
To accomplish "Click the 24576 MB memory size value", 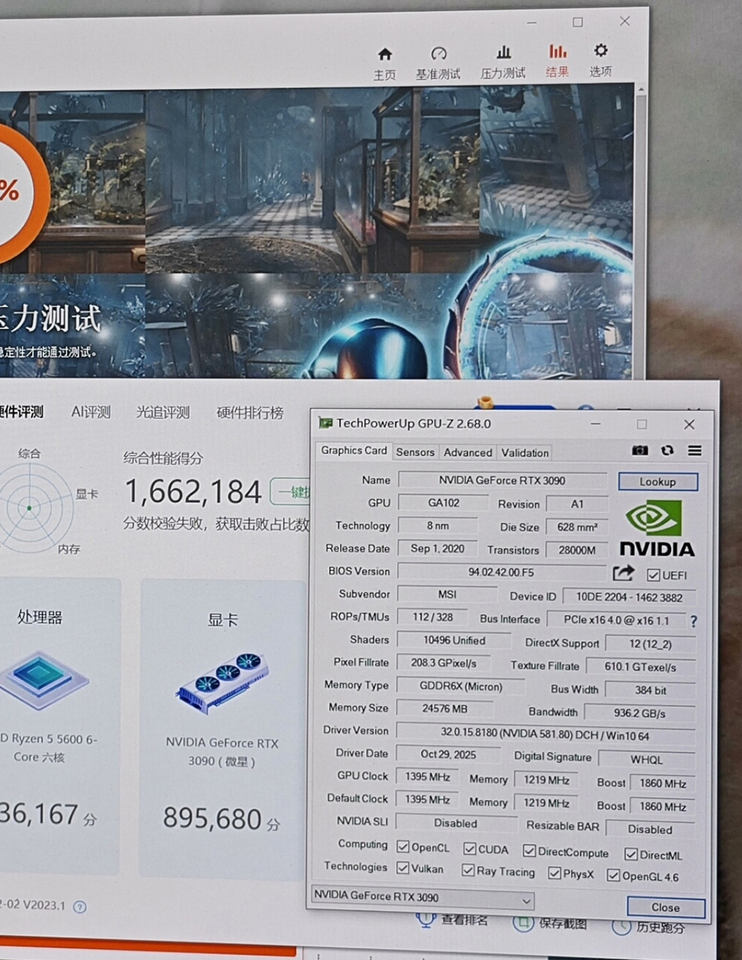I will [x=444, y=708].
